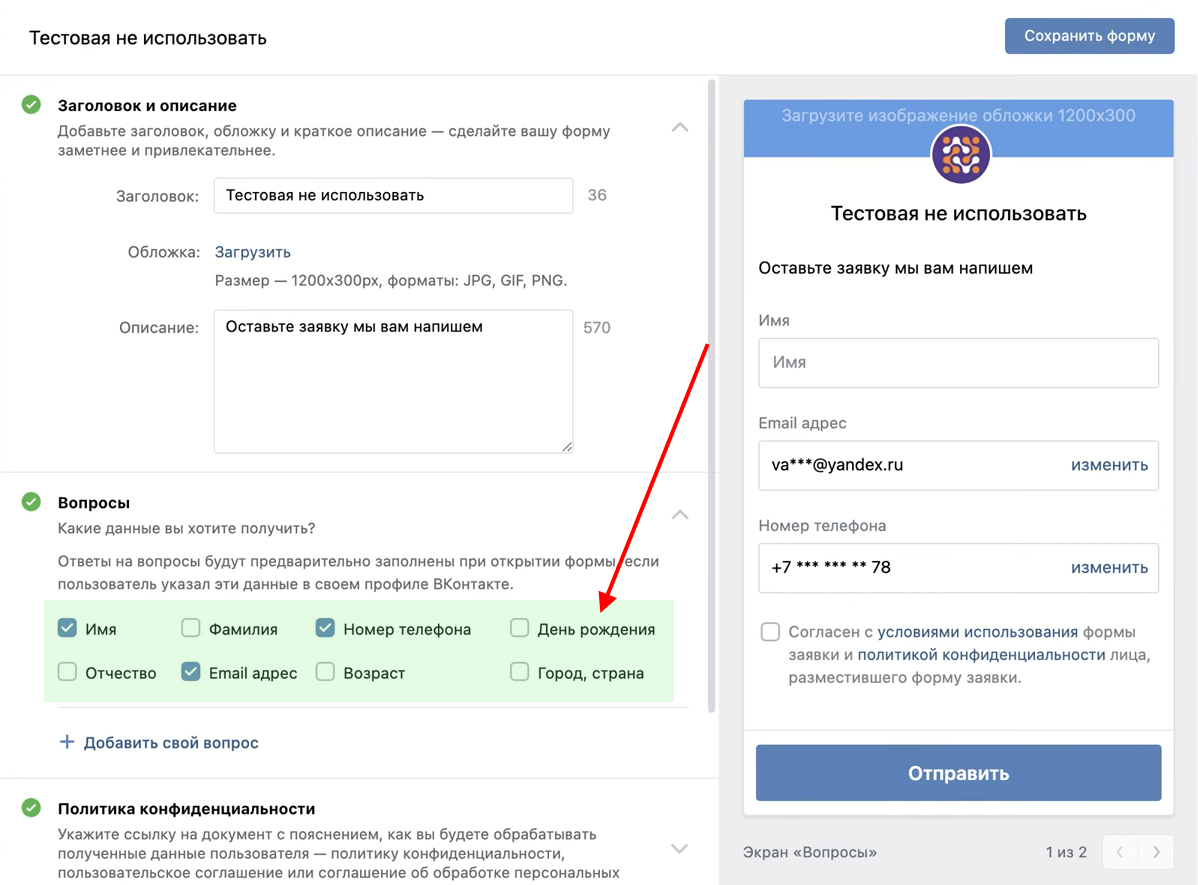This screenshot has height=885, width=1198.
Task: Click the Отправить button in preview
Action: click(x=958, y=773)
